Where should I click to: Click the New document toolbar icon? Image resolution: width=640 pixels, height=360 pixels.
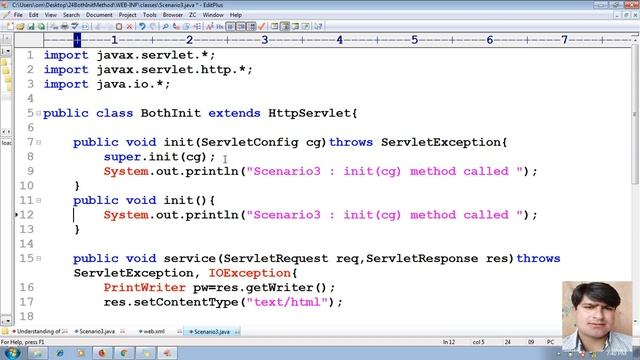pyautogui.click(x=10, y=26)
